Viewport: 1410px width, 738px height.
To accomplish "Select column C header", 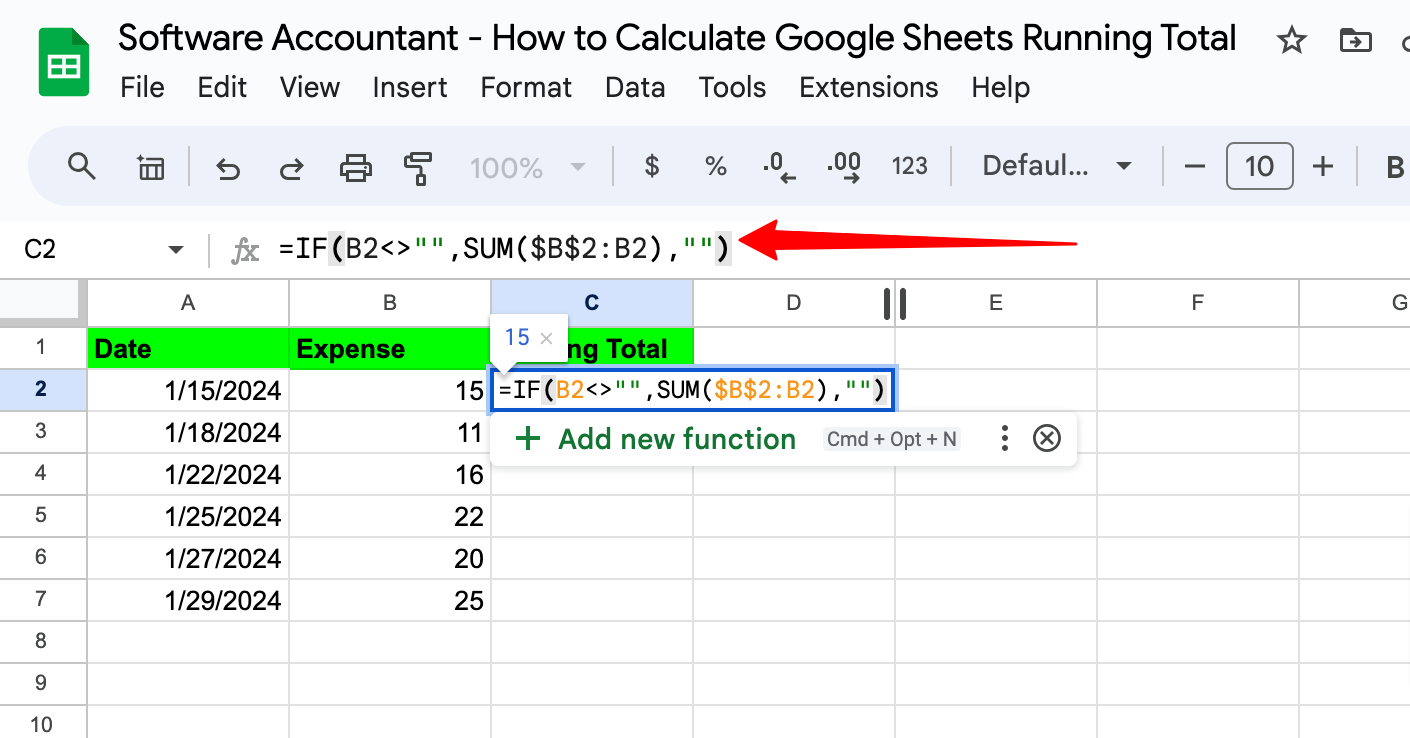I will tap(592, 302).
